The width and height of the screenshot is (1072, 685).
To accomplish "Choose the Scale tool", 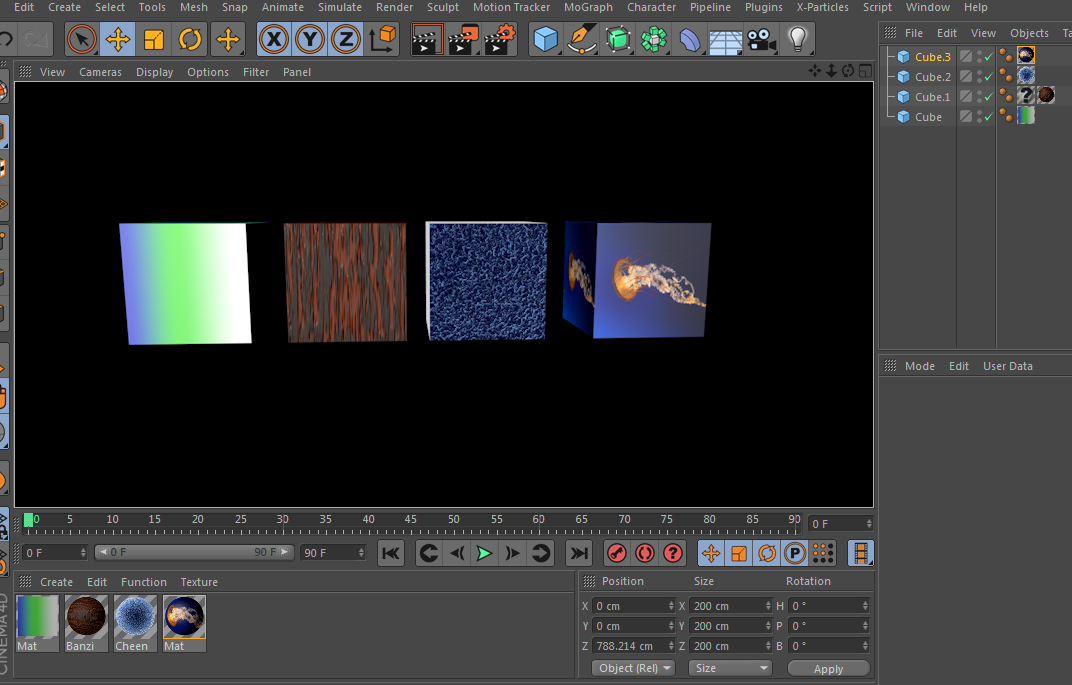I will pyautogui.click(x=154, y=40).
